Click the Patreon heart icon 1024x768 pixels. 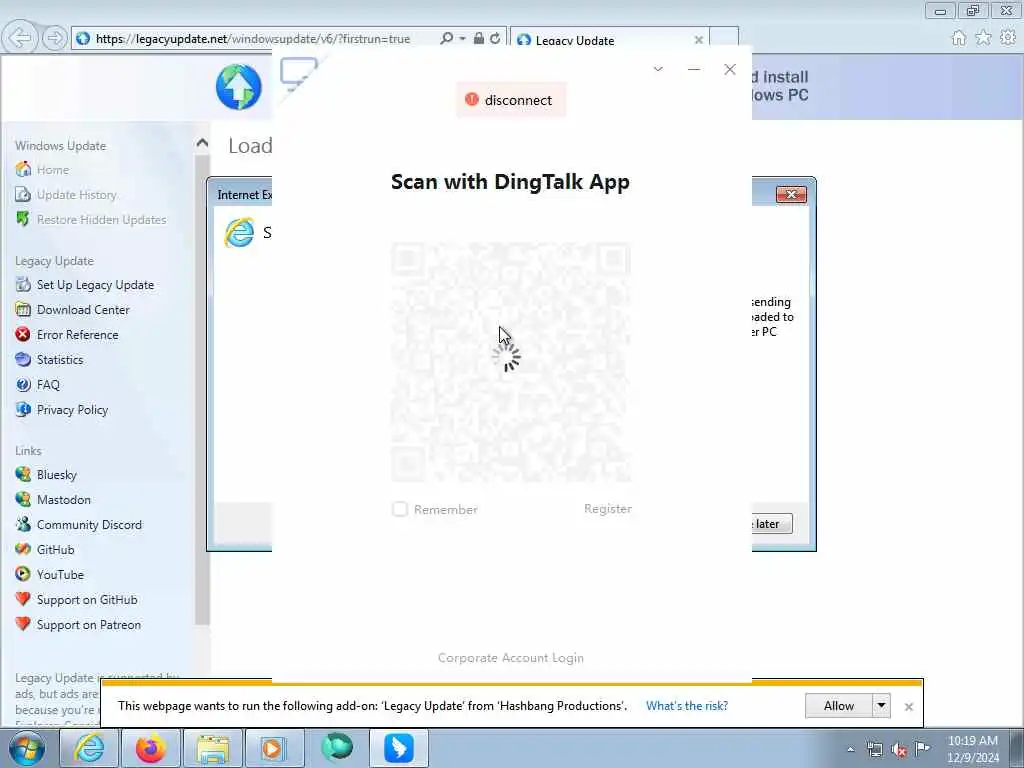(23, 624)
